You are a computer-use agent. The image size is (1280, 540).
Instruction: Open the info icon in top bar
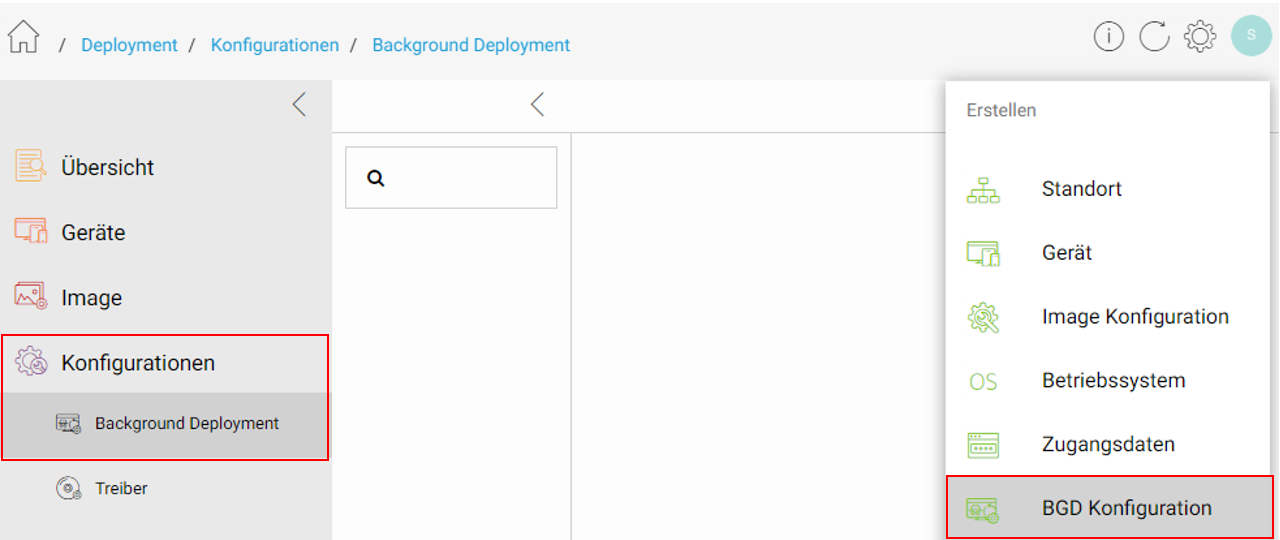point(1109,37)
